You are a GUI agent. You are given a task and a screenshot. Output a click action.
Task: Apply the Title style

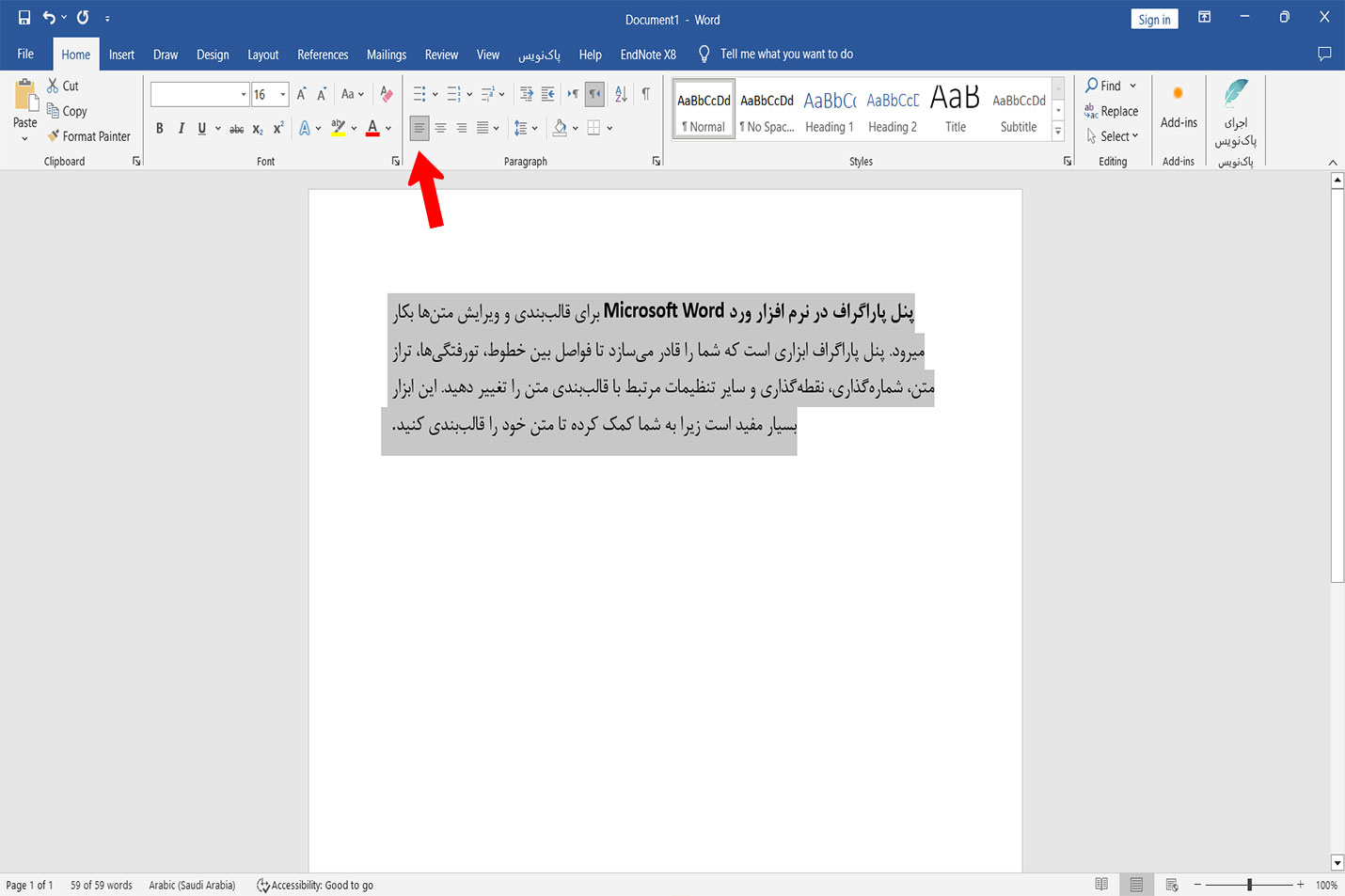tap(956, 110)
